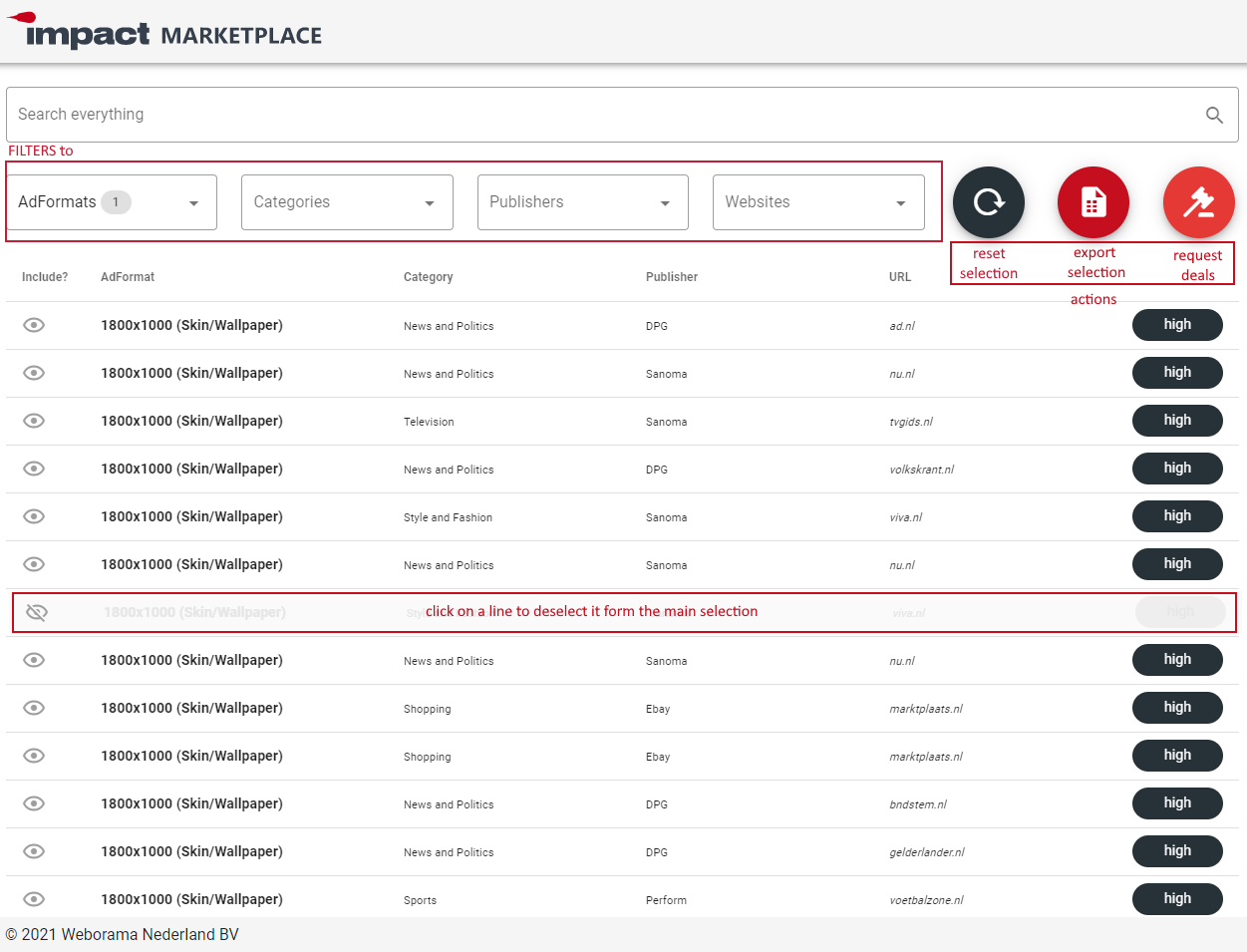
Task: Click the ad.nl URL cell
Action: [902, 326]
